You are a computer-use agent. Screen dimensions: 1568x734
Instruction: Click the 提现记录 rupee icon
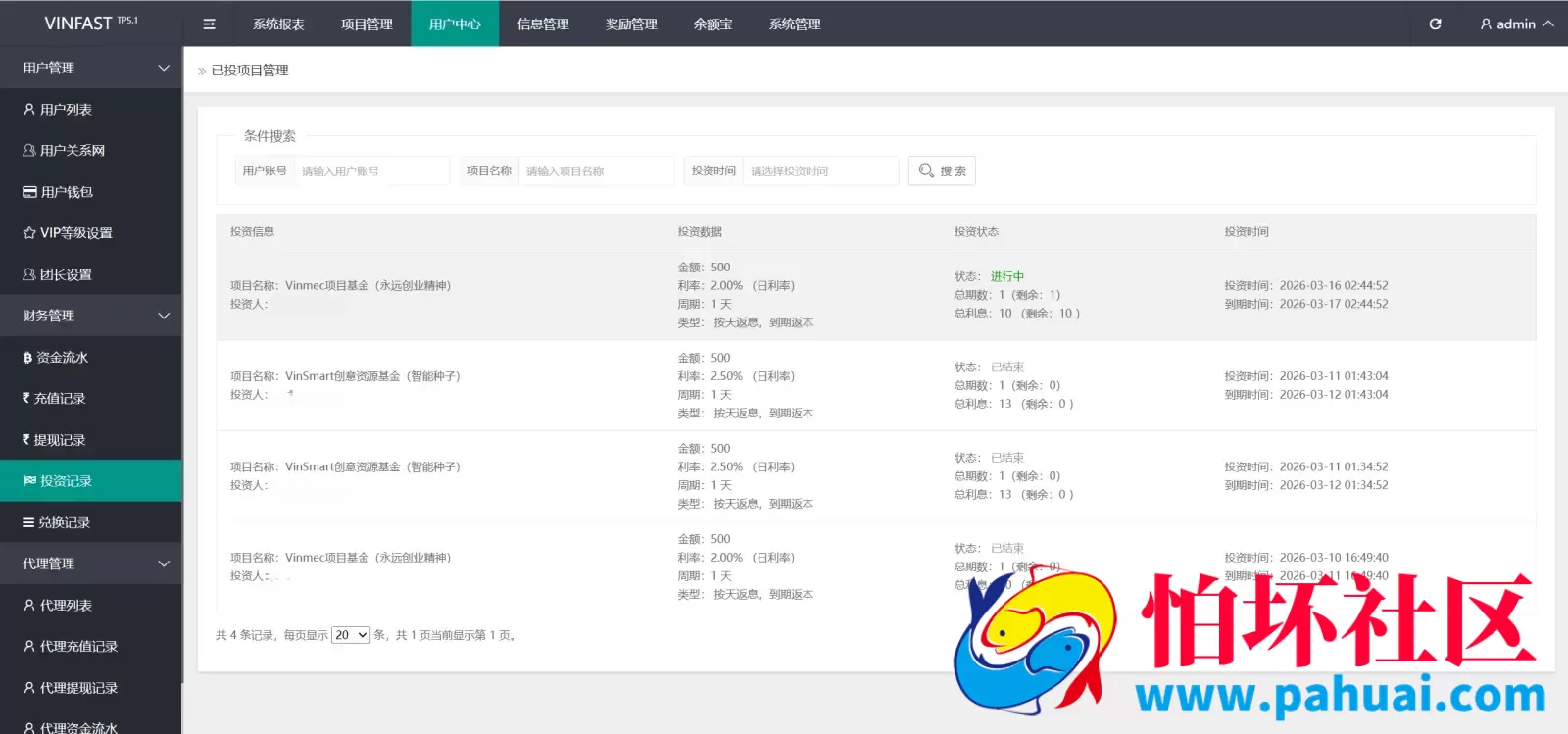point(26,440)
